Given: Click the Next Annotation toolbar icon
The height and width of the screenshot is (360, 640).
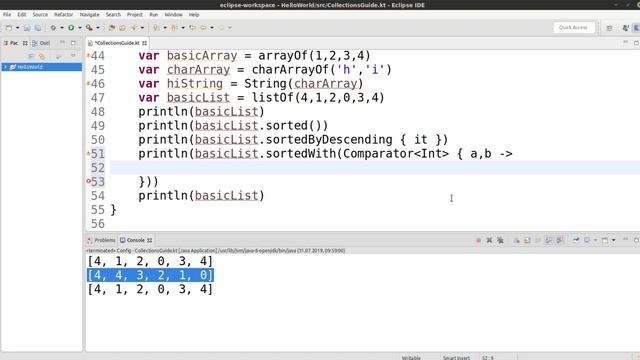Looking at the screenshot, I should [156, 28].
